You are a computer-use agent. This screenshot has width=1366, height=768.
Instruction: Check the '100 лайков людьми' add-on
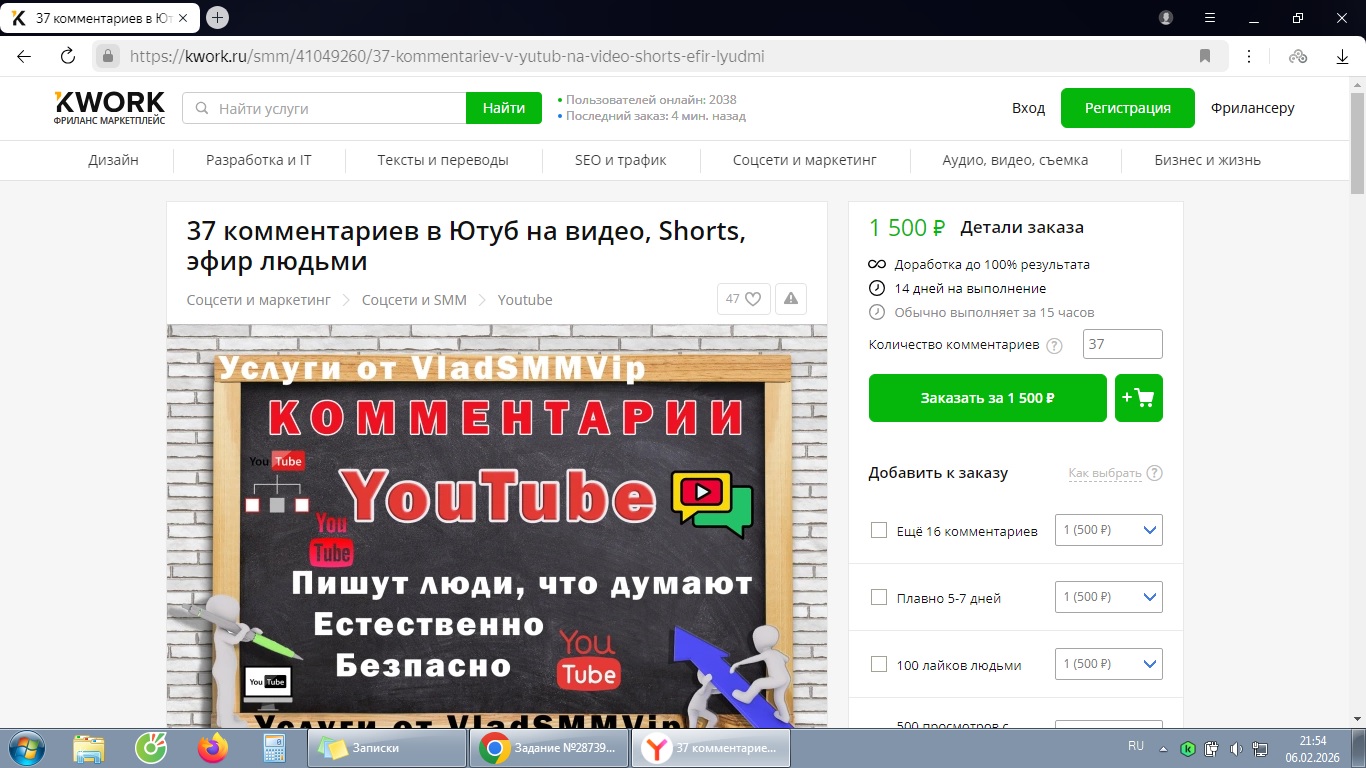click(879, 664)
